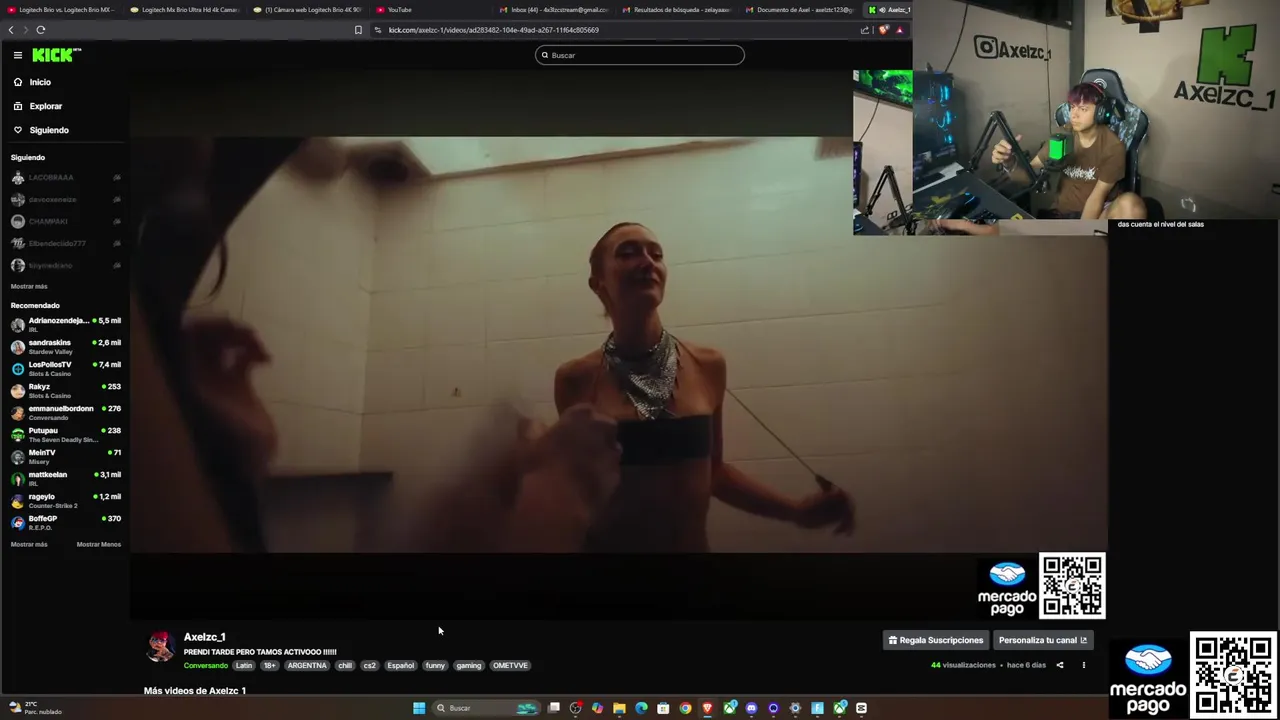Open mattkeelan recommended channel
The width and height of the screenshot is (1280, 720).
coord(64,478)
